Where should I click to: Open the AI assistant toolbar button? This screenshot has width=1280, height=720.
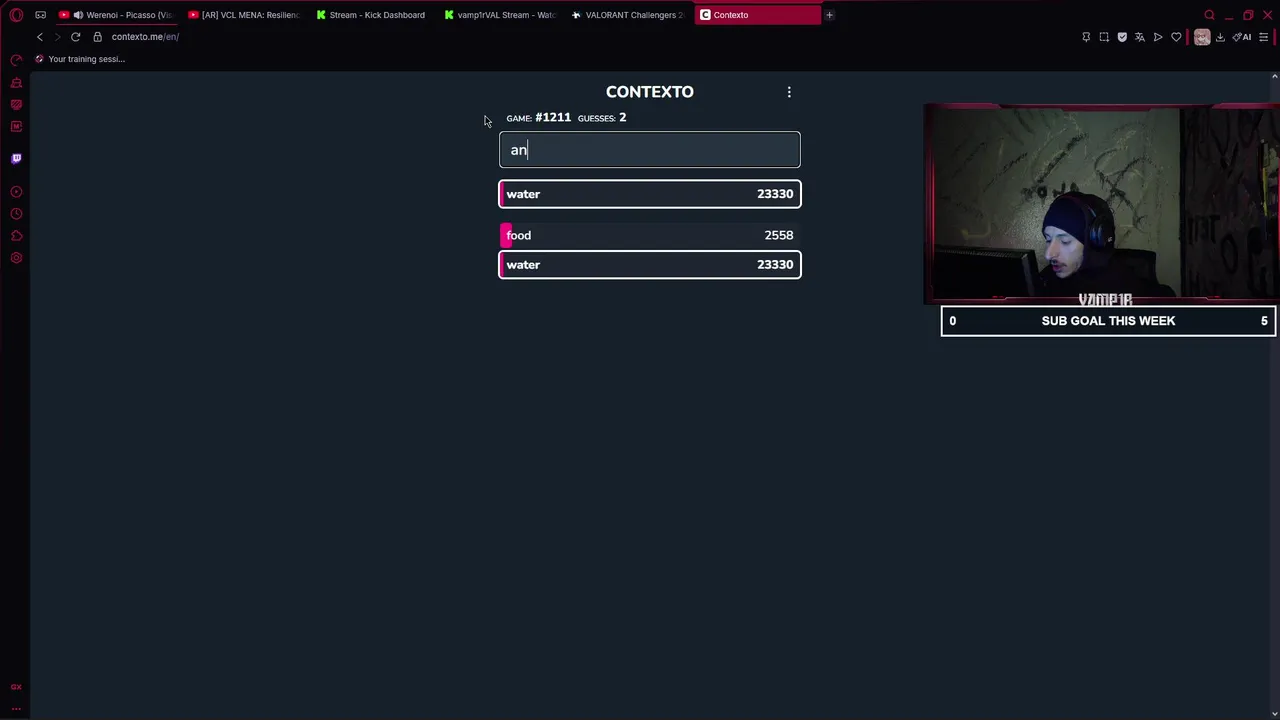point(1242,37)
